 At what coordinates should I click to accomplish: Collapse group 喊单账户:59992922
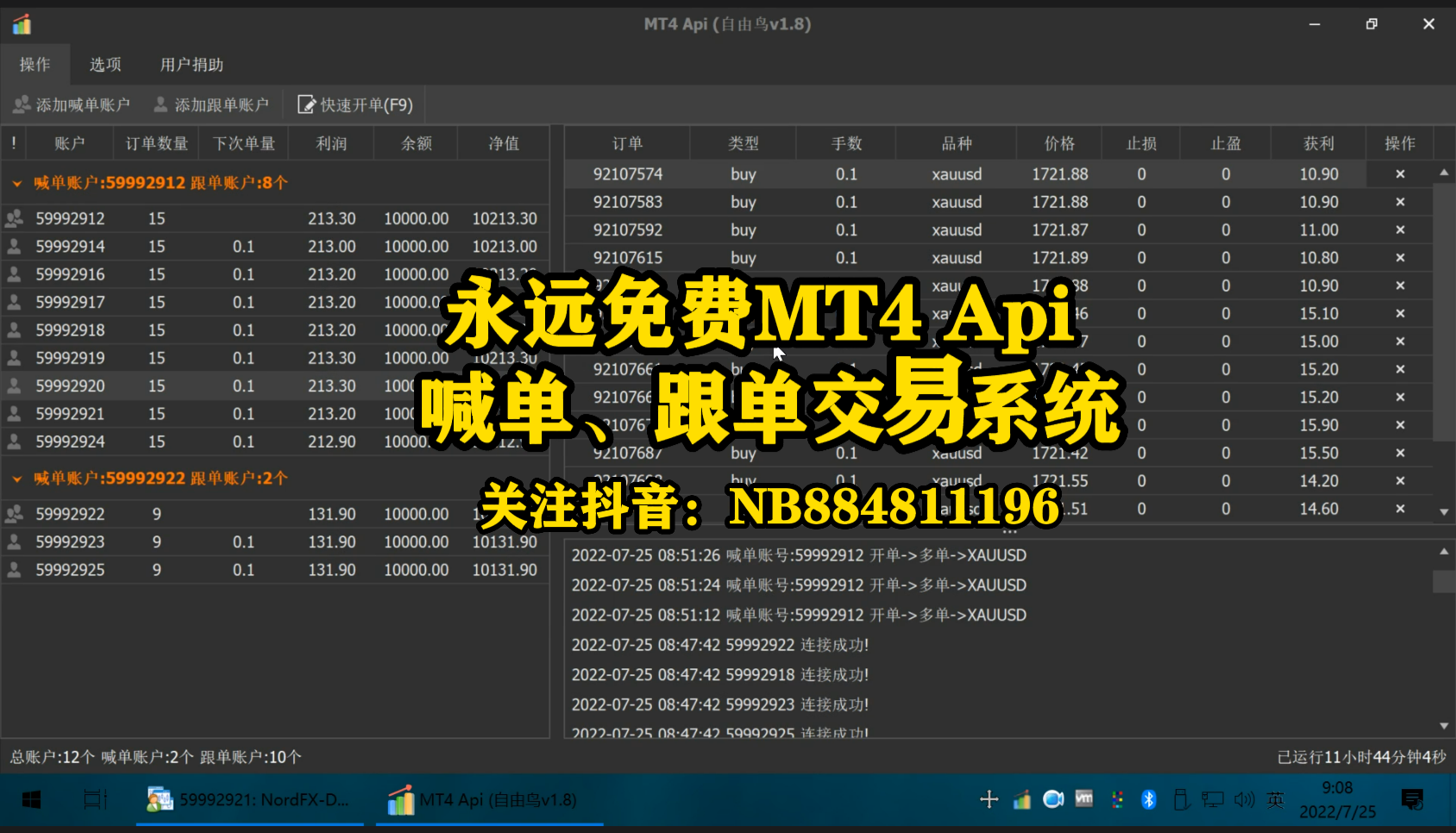click(16, 479)
